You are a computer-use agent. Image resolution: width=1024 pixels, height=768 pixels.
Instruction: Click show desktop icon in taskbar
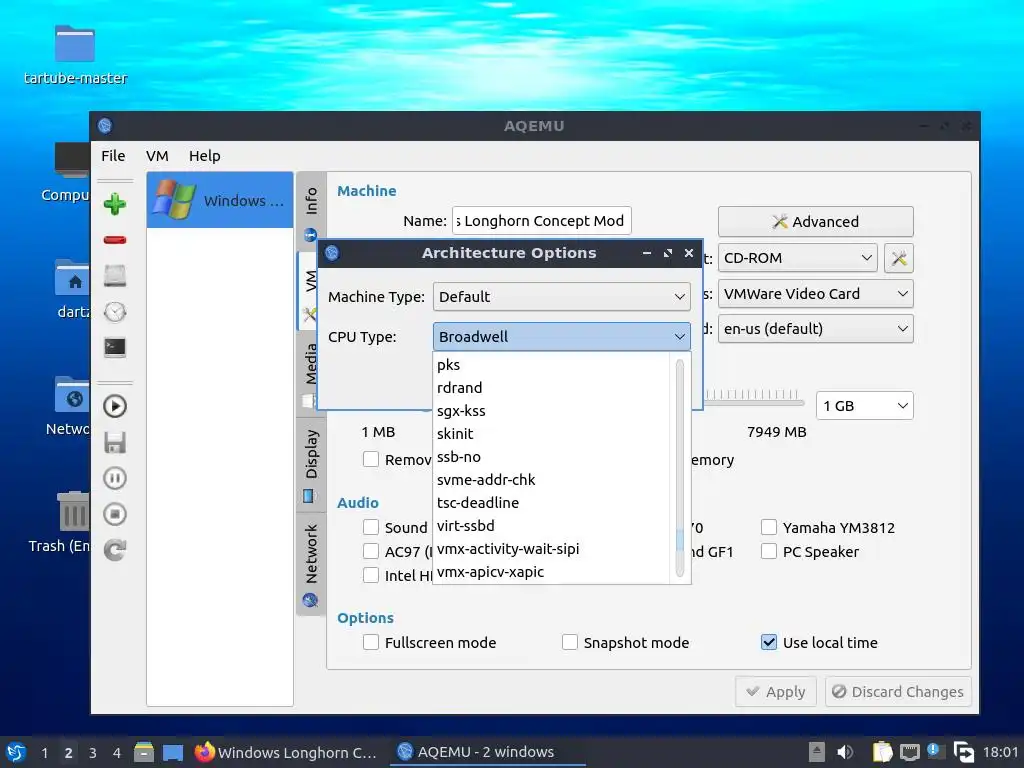pyautogui.click(x=172, y=752)
